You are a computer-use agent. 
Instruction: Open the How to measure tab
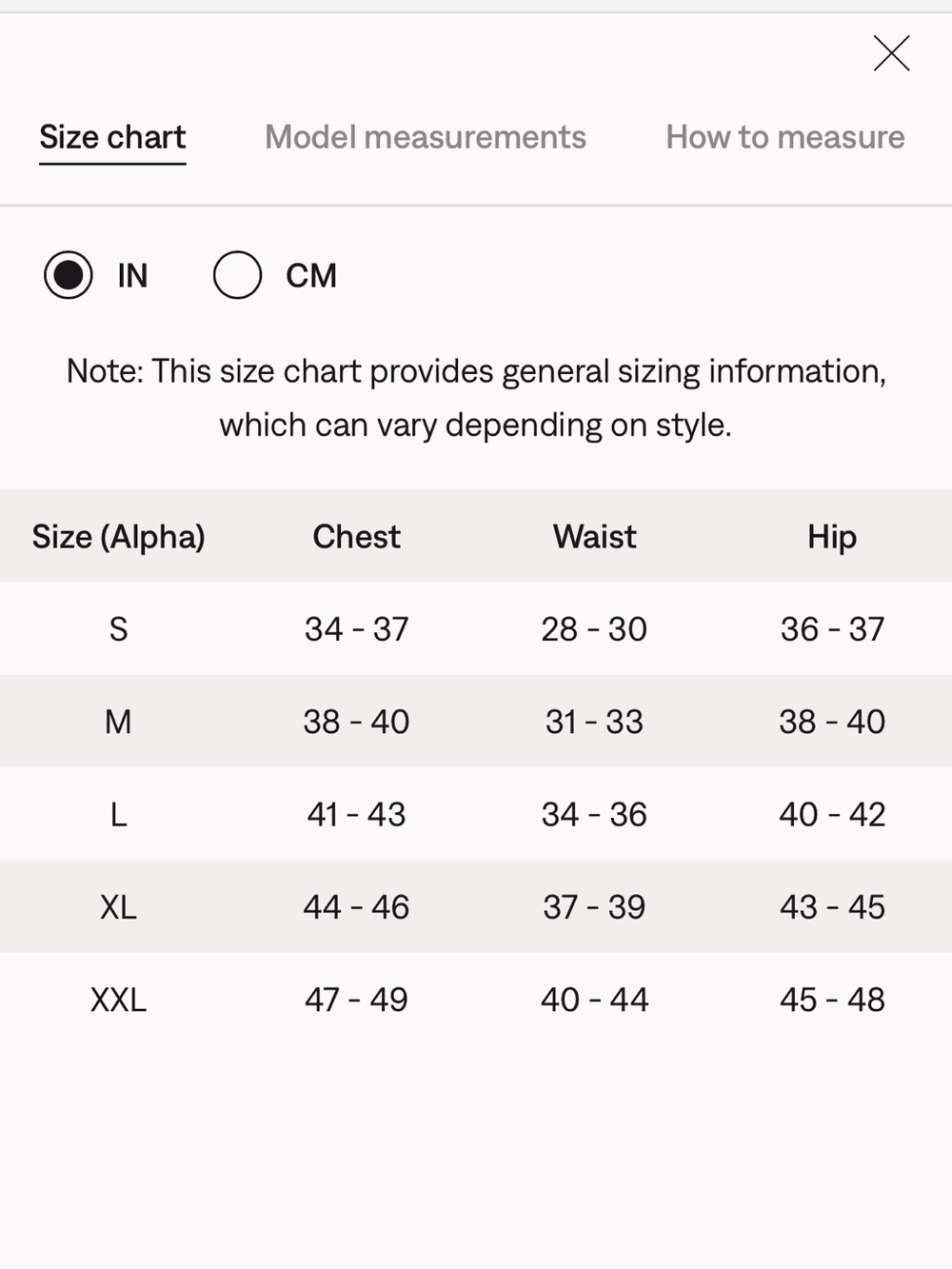point(785,137)
